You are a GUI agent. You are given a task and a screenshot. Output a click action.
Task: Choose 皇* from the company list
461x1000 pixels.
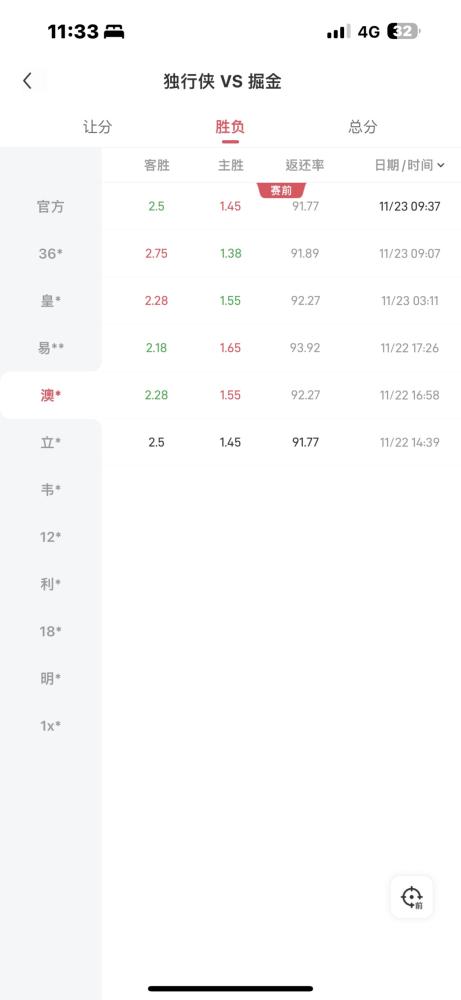coord(50,301)
